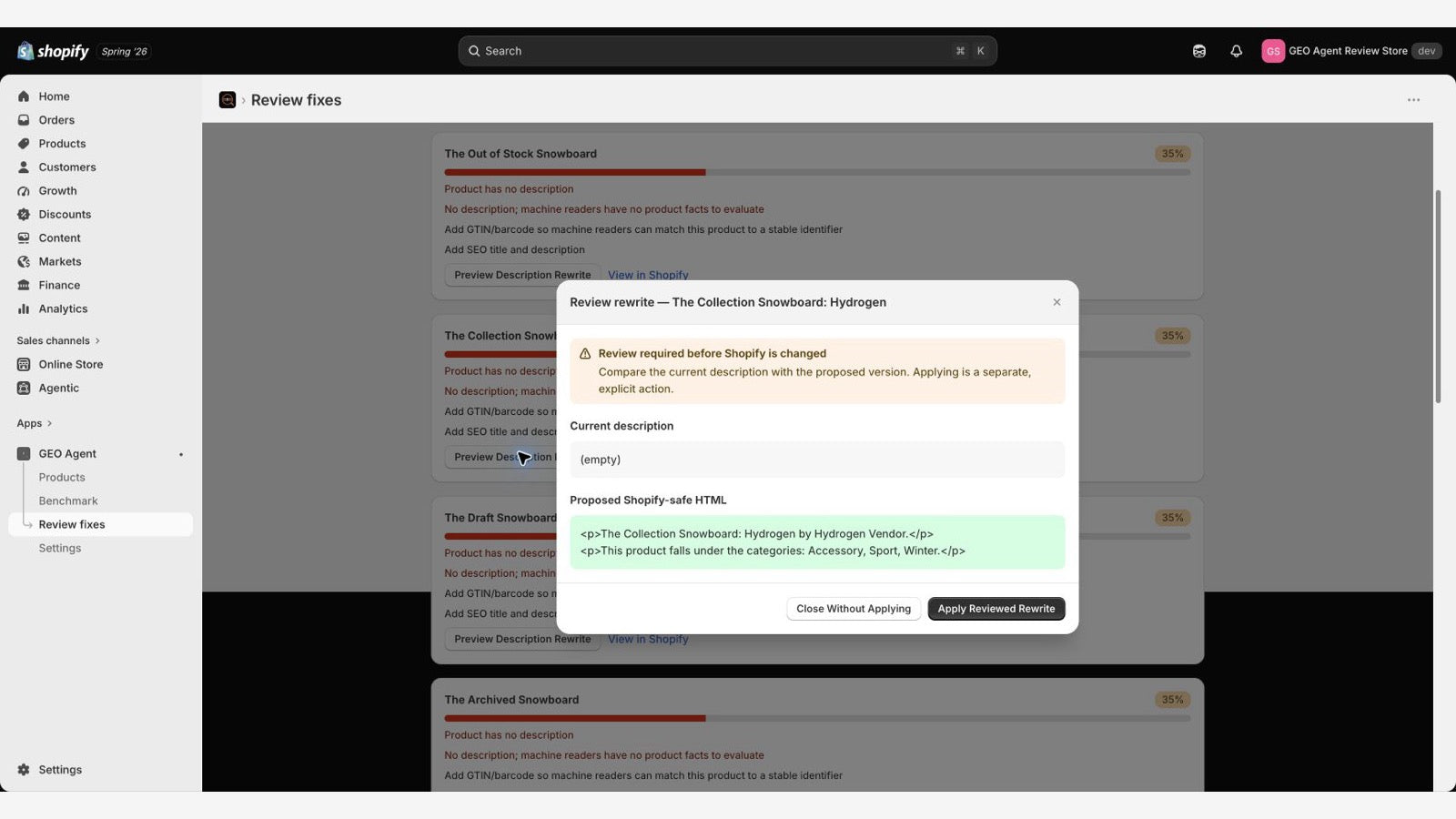Click 'Product has no description' under Out of Stock Snowboard

point(509,189)
